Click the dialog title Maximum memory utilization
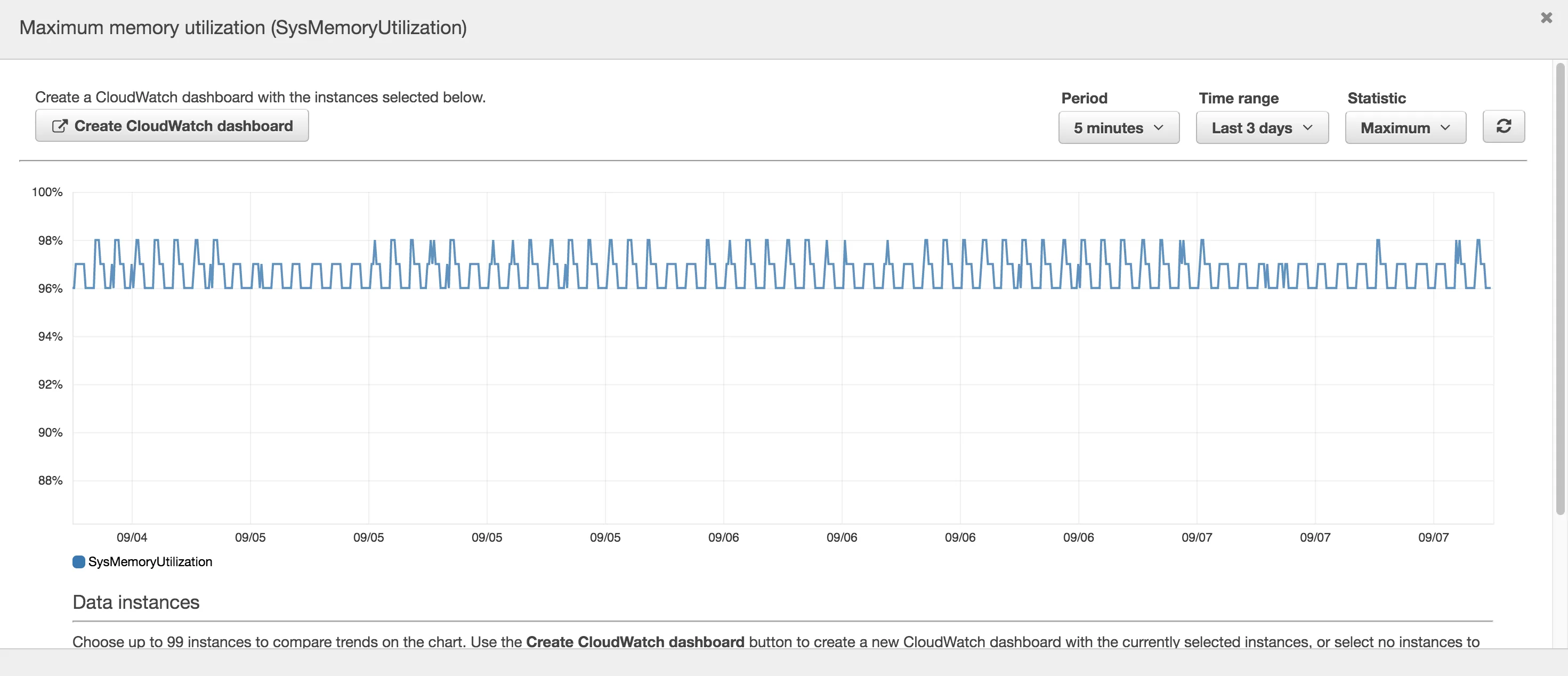The height and width of the screenshot is (676, 1568). (x=243, y=27)
